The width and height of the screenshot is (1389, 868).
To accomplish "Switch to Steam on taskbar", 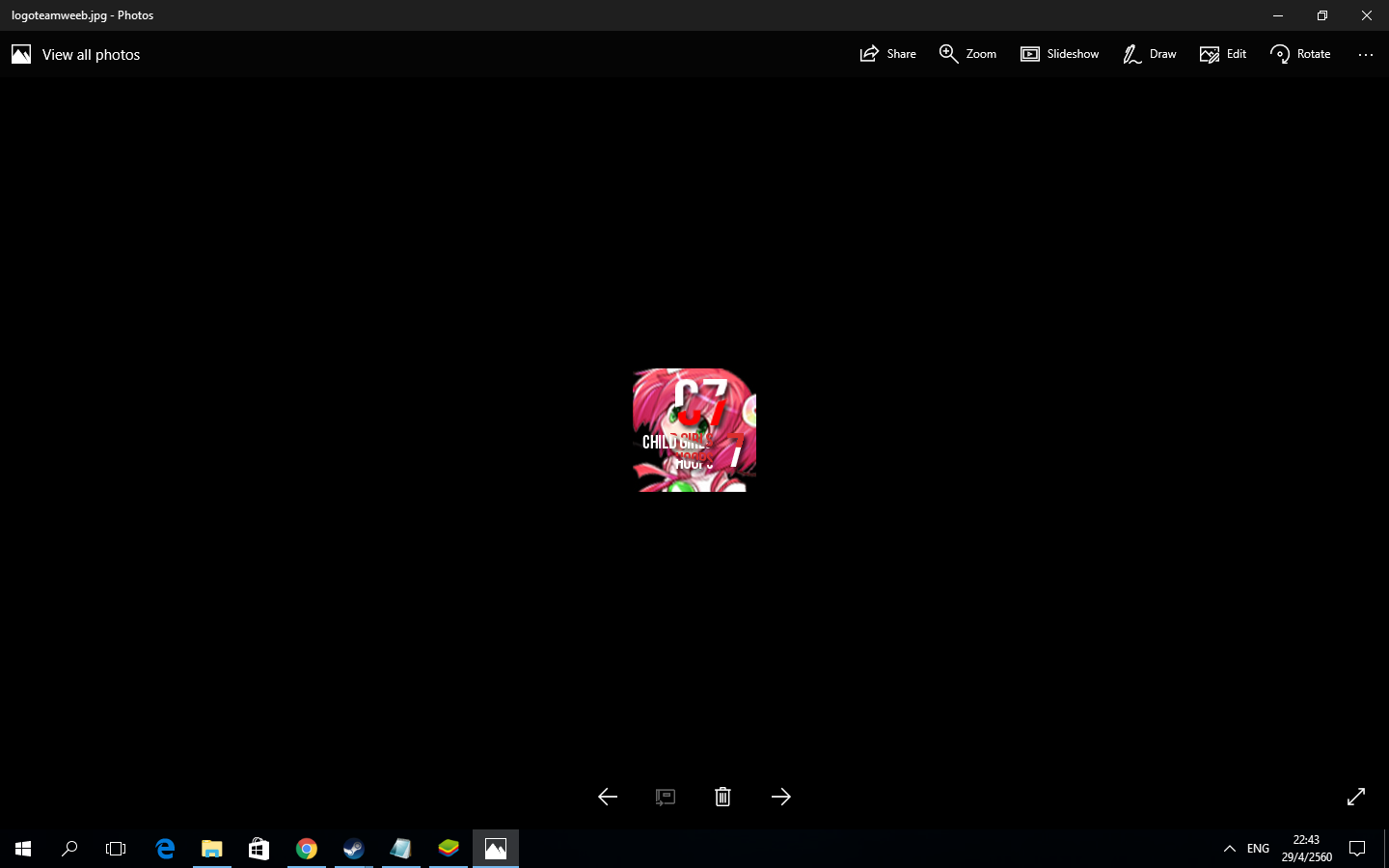I will pos(354,849).
